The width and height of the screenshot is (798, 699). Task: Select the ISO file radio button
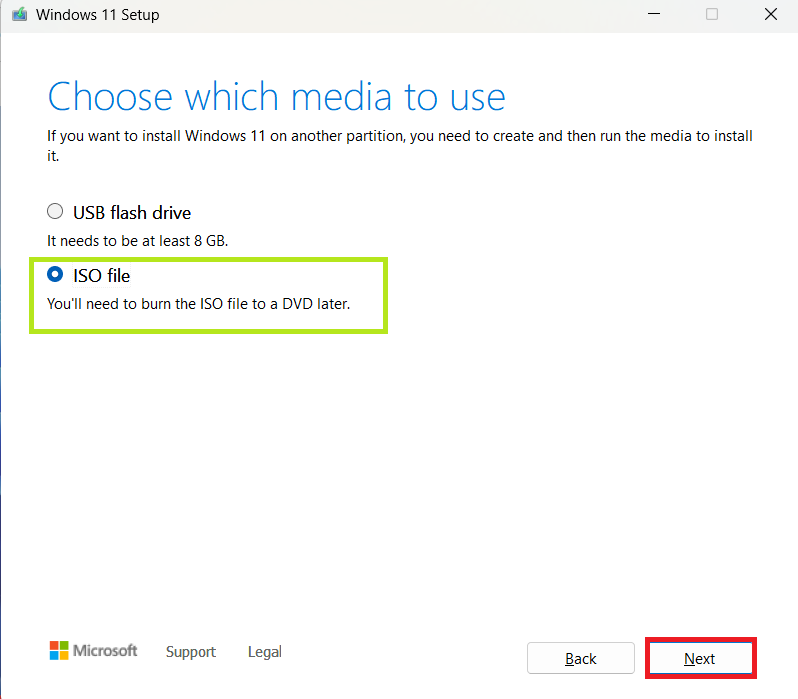(55, 274)
